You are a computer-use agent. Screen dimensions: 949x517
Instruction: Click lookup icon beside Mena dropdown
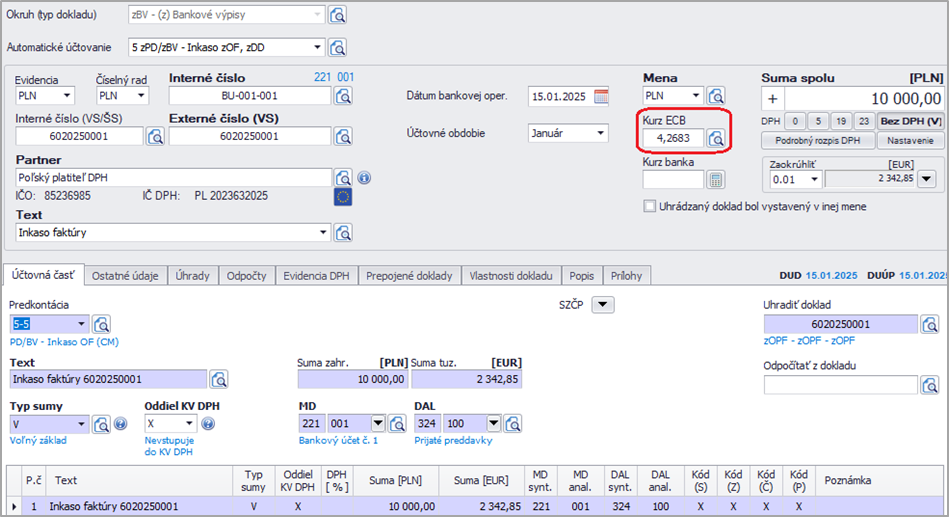[716, 96]
